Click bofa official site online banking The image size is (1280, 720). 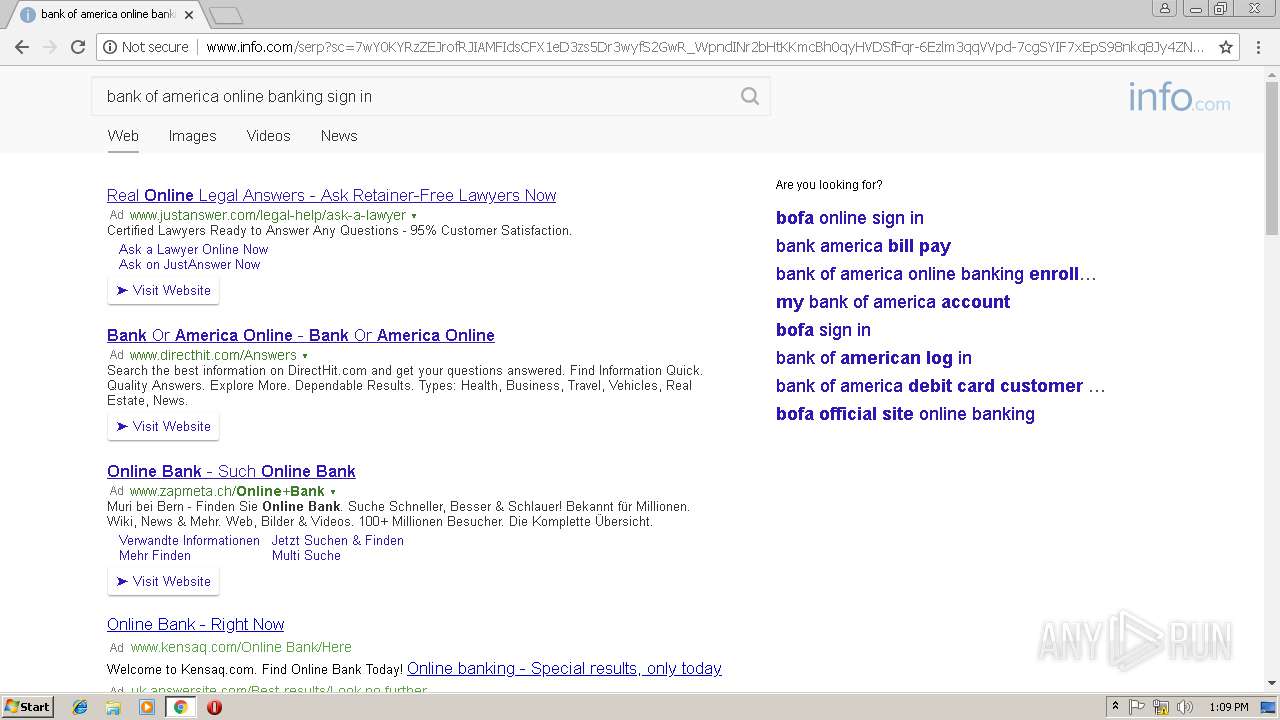[905, 414]
